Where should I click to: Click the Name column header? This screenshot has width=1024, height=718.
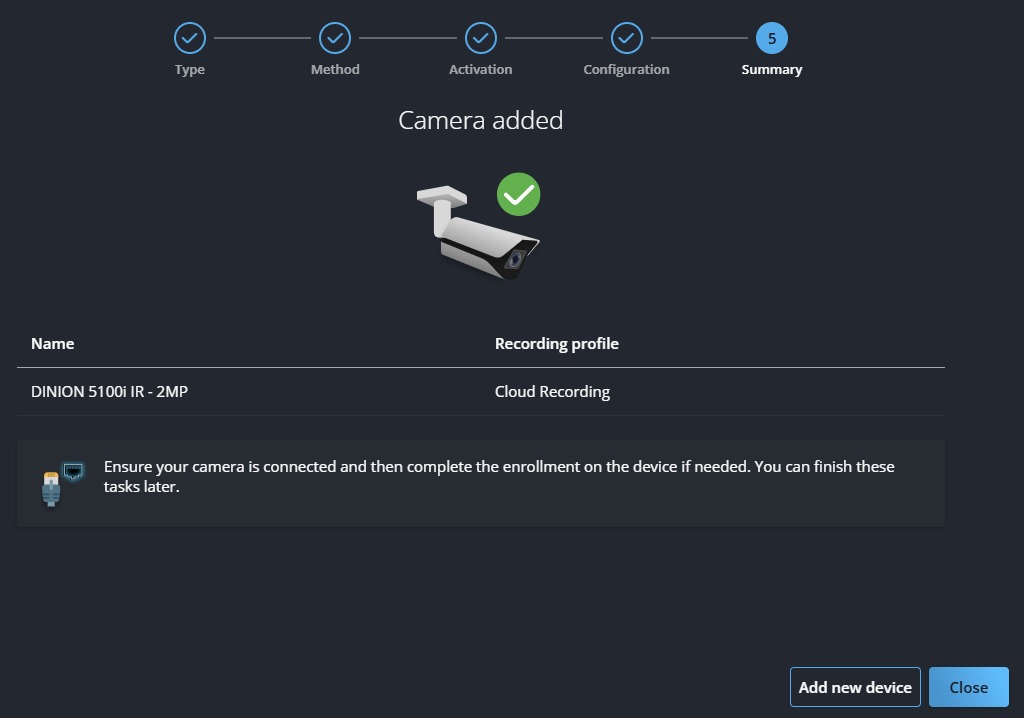53,344
